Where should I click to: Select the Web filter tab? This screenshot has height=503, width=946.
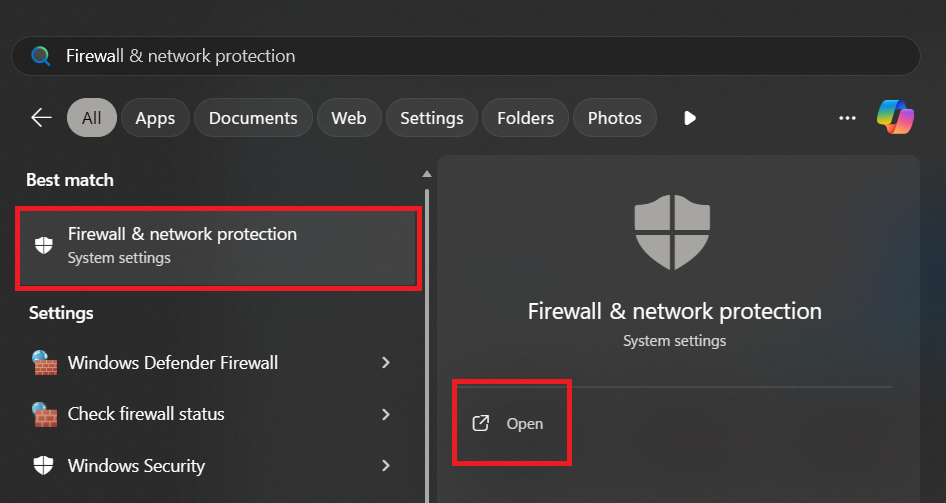click(349, 118)
